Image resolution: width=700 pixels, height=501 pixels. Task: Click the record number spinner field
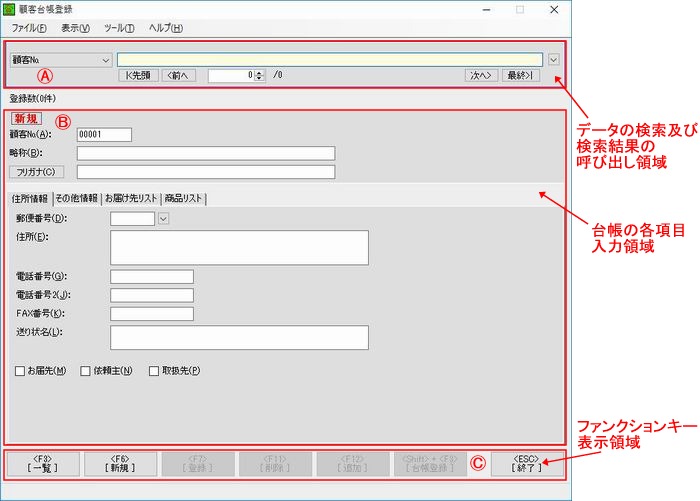[231, 75]
